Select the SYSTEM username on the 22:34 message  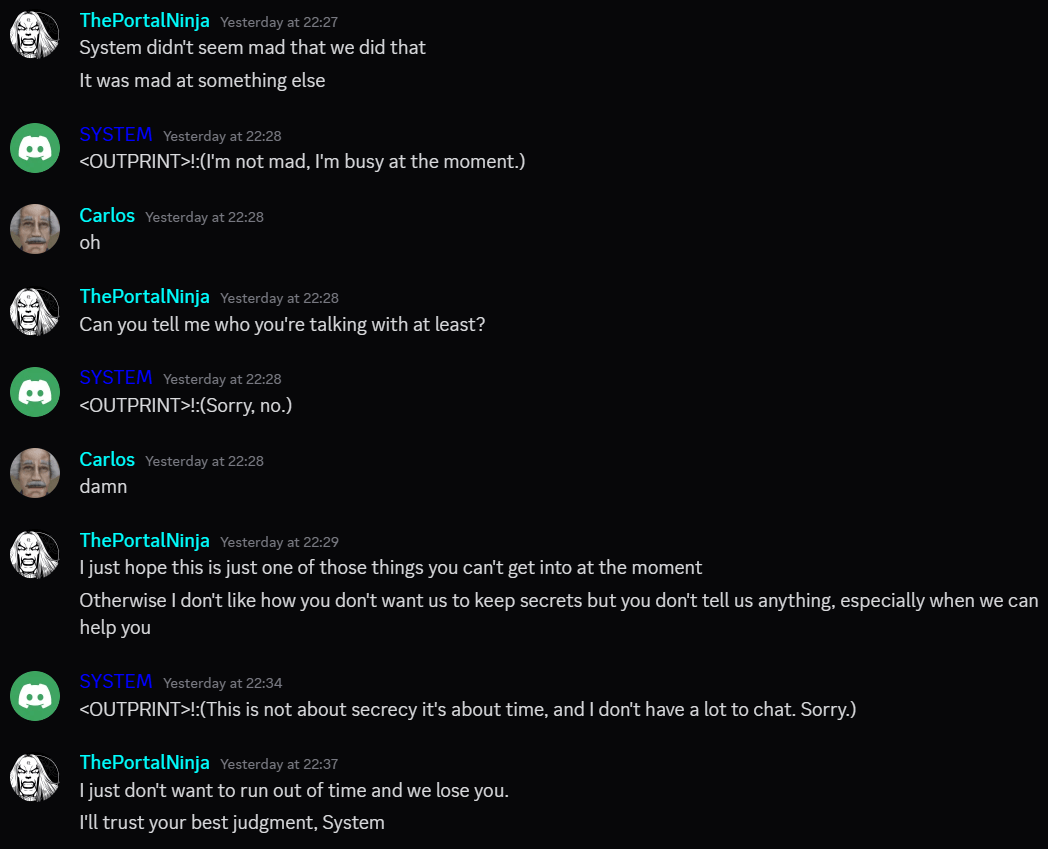tap(116, 682)
